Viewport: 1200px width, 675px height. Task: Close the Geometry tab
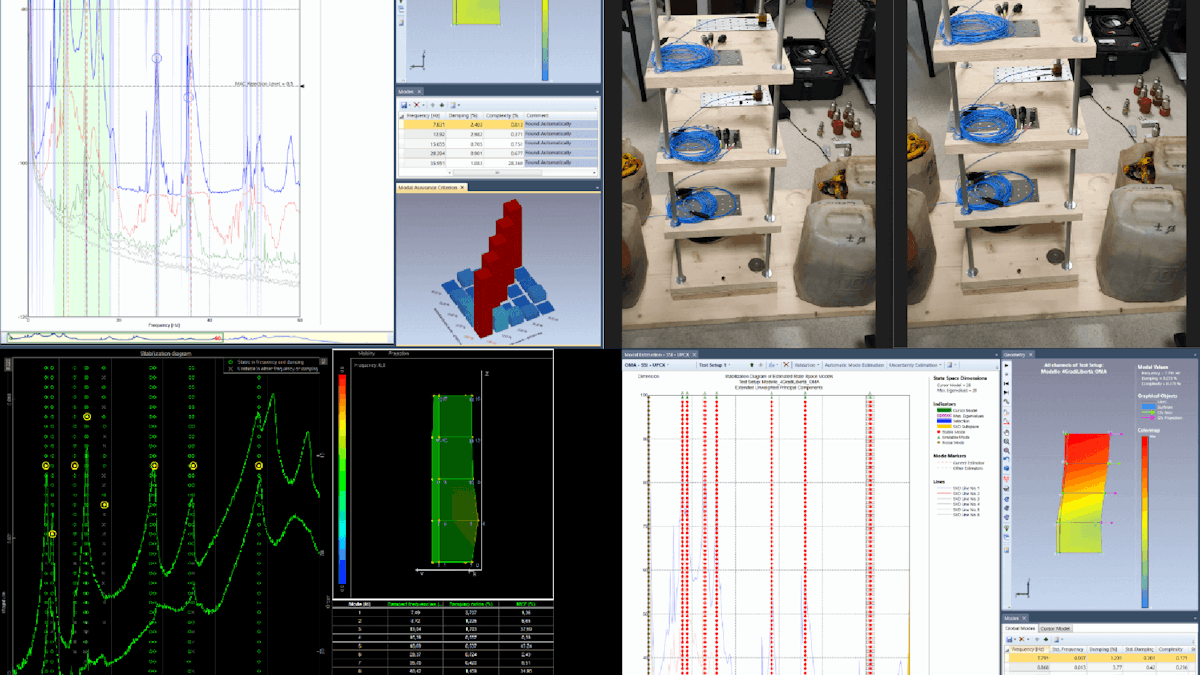1031,355
